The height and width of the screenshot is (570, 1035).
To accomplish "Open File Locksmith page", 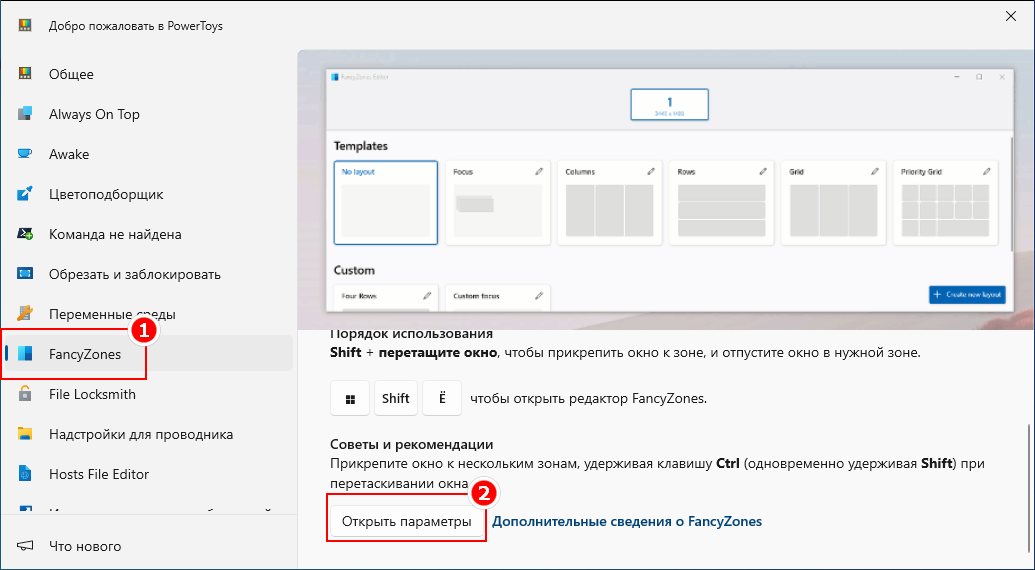I will [149, 395].
